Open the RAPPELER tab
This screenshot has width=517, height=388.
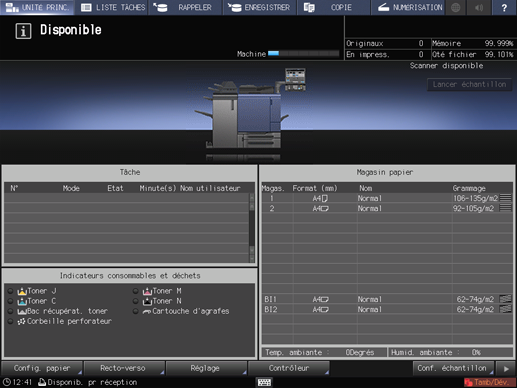pyautogui.click(x=185, y=7)
